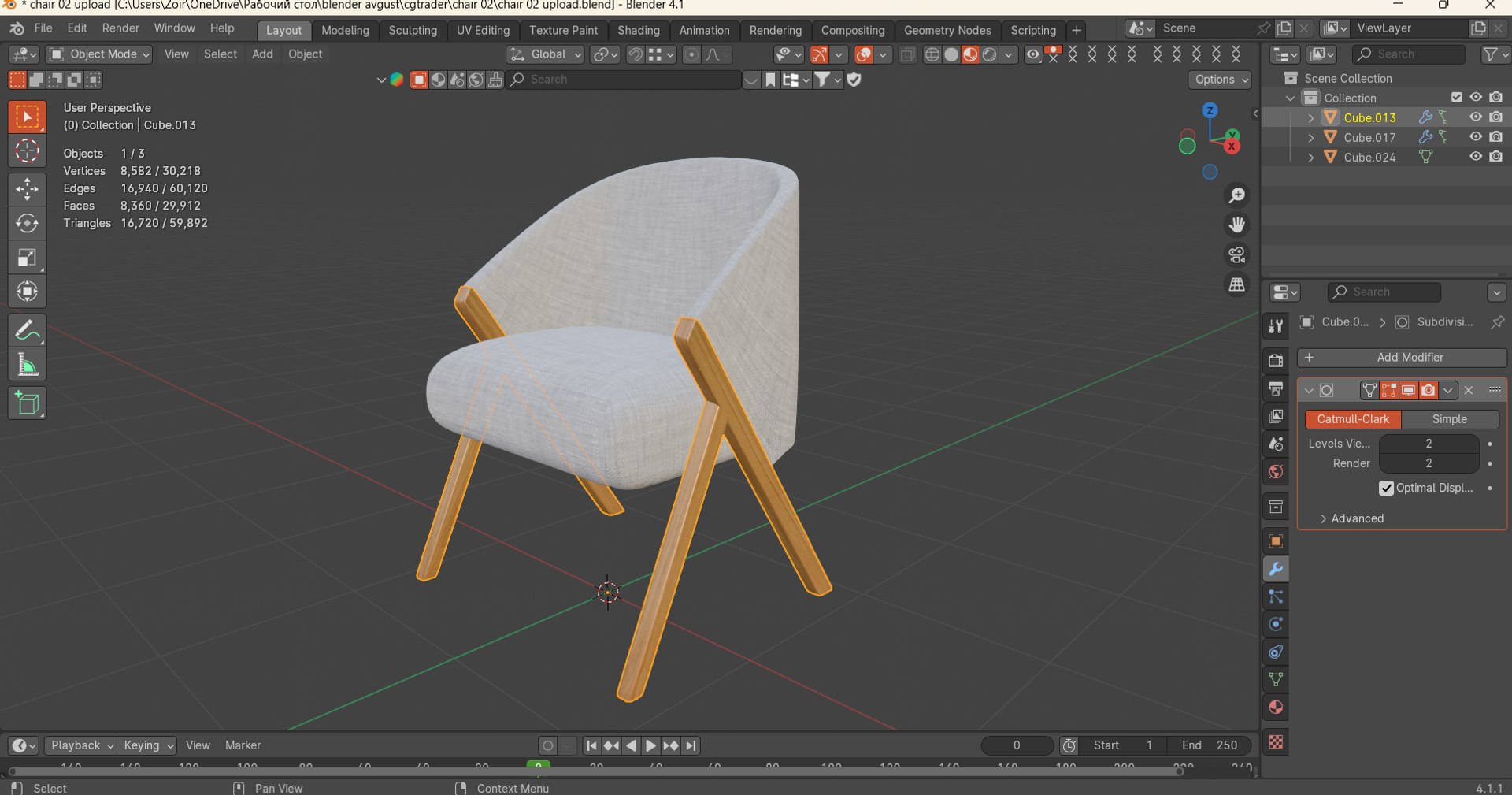Image resolution: width=1512 pixels, height=795 pixels.
Task: Switch to the Modeling workspace tab
Action: click(x=345, y=30)
